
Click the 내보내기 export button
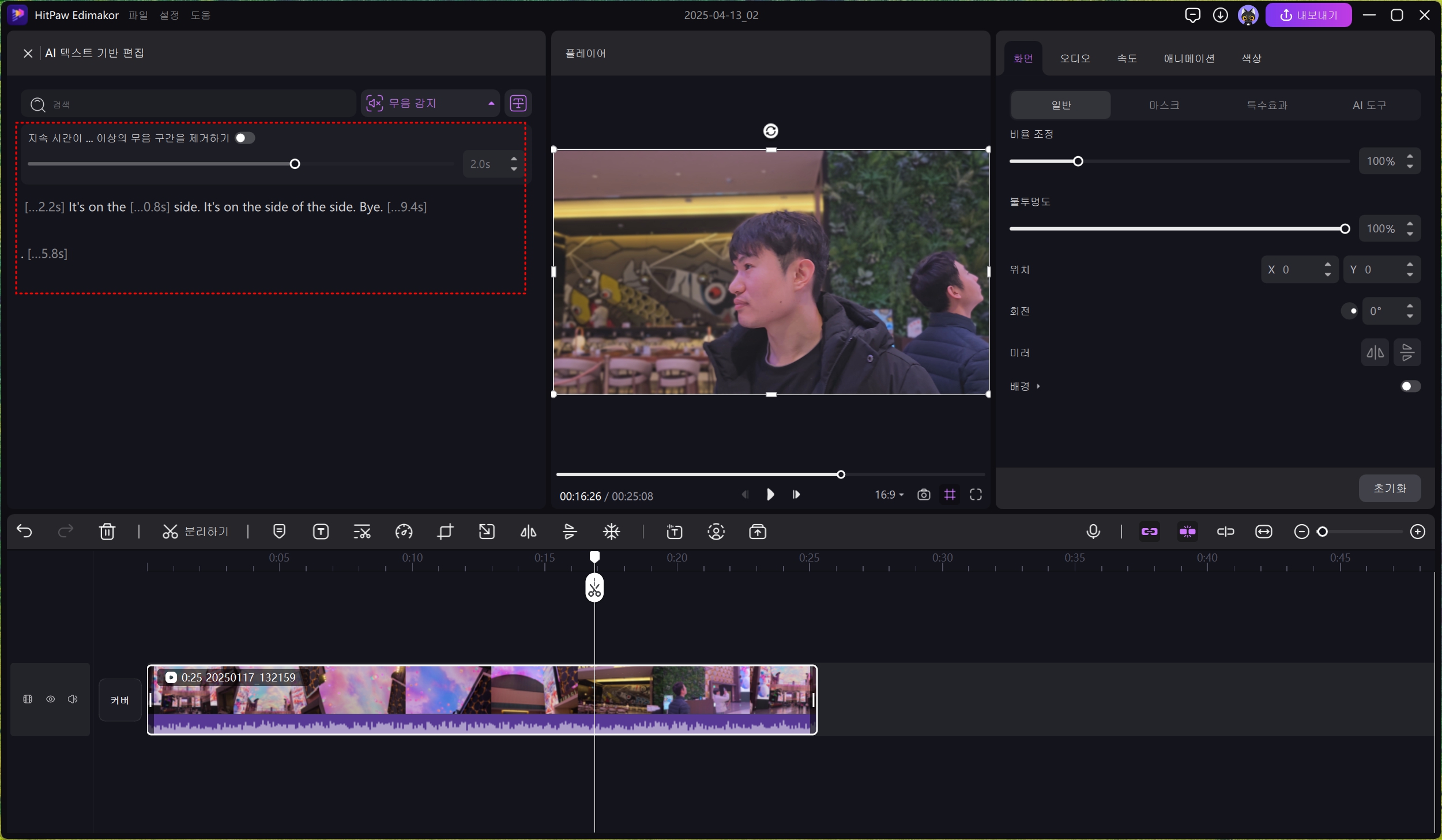(1308, 15)
